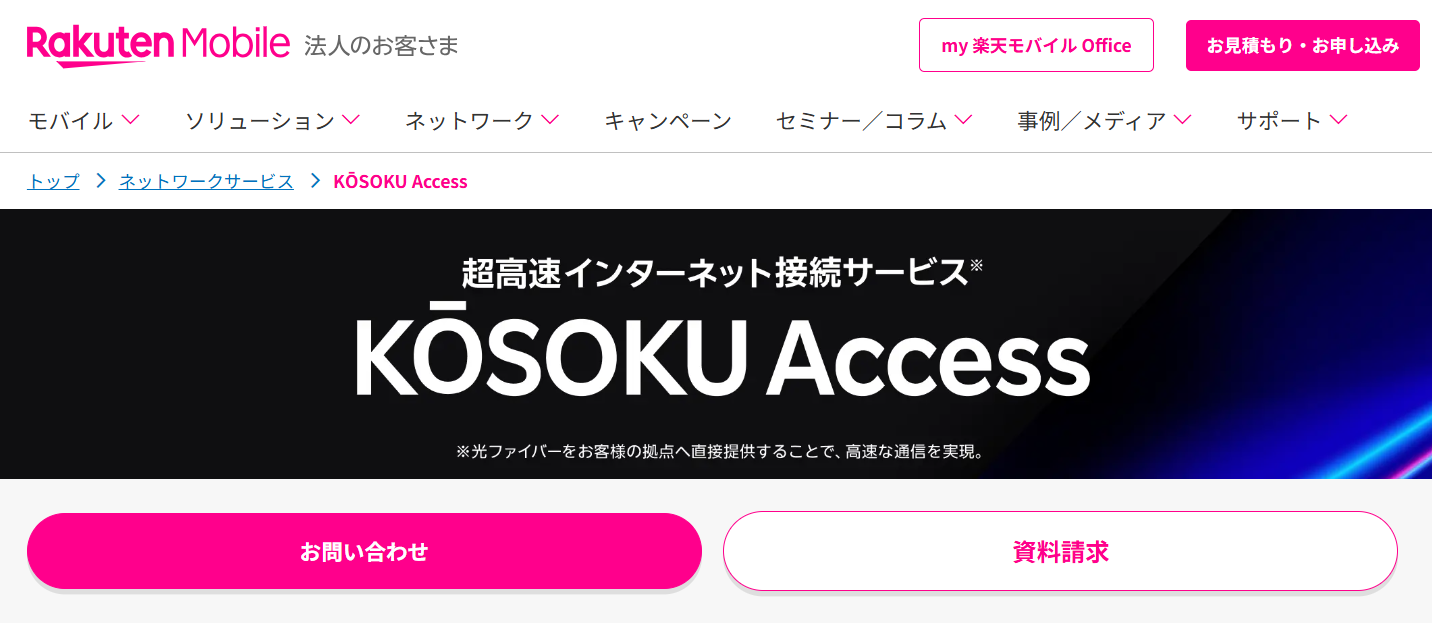Expand the ネットワーク menu chevron
This screenshot has width=1432, height=640.
click(x=549, y=120)
